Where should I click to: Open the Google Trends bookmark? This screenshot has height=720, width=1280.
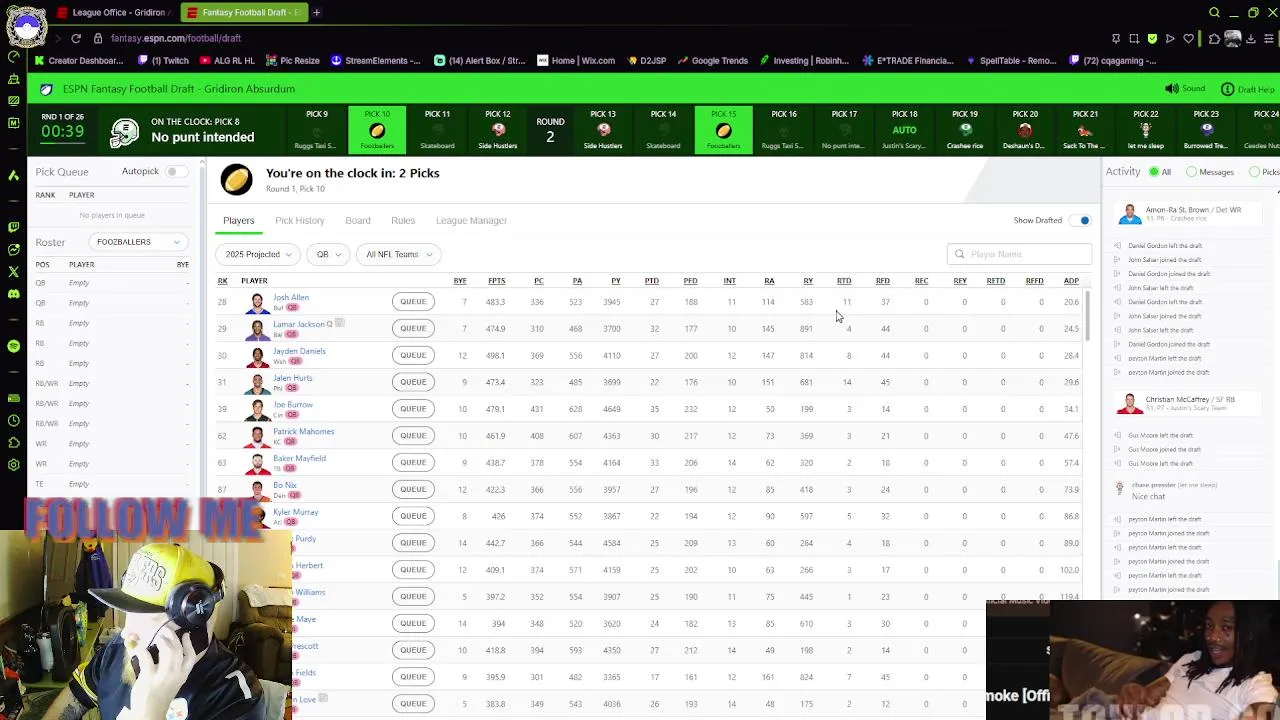(x=712, y=60)
